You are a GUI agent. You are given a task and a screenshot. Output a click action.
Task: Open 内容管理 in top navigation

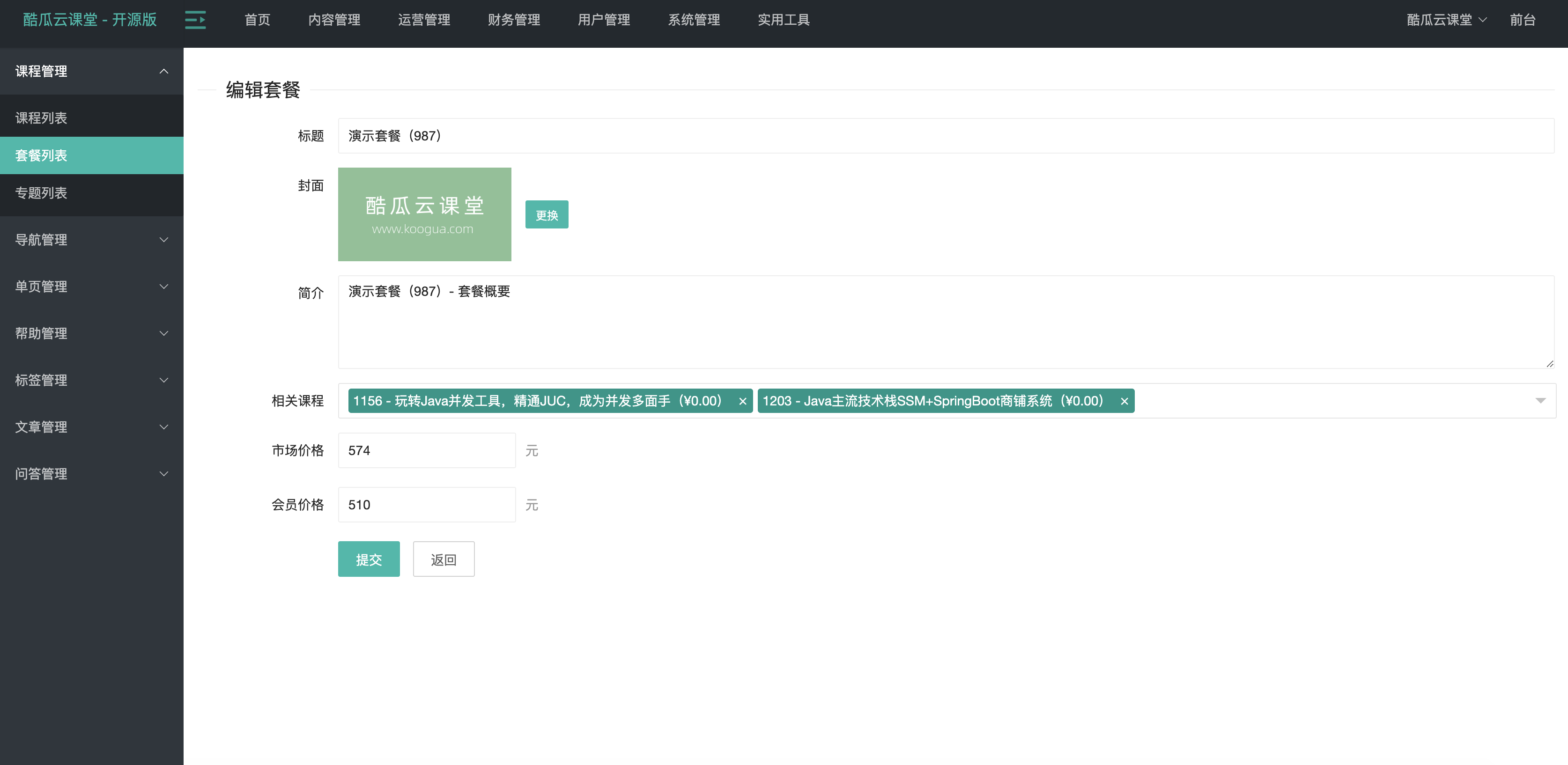point(334,20)
